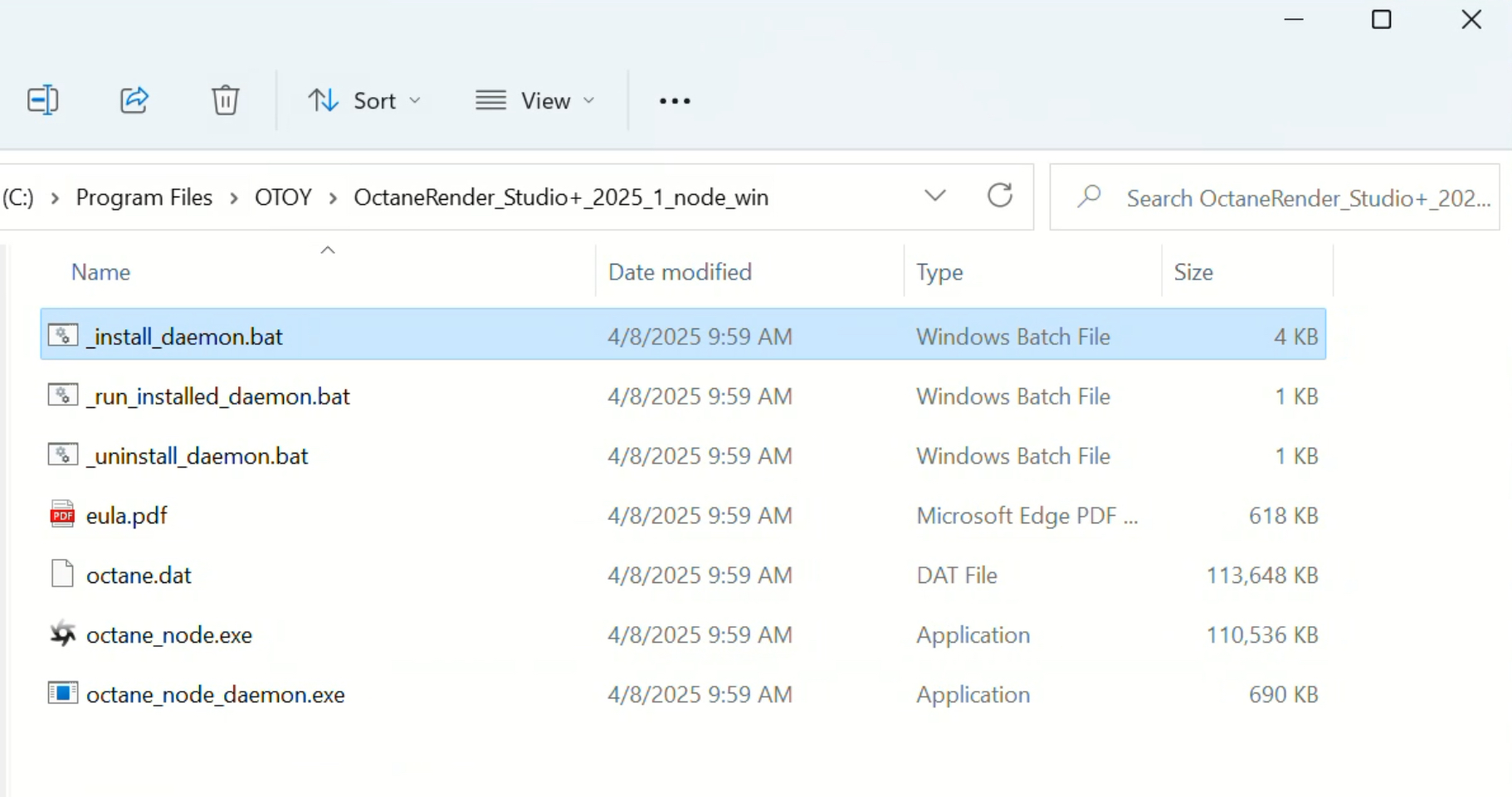Click the octane_node_daemon.exe file icon
This screenshot has width=1512, height=797.
pyautogui.click(x=62, y=693)
